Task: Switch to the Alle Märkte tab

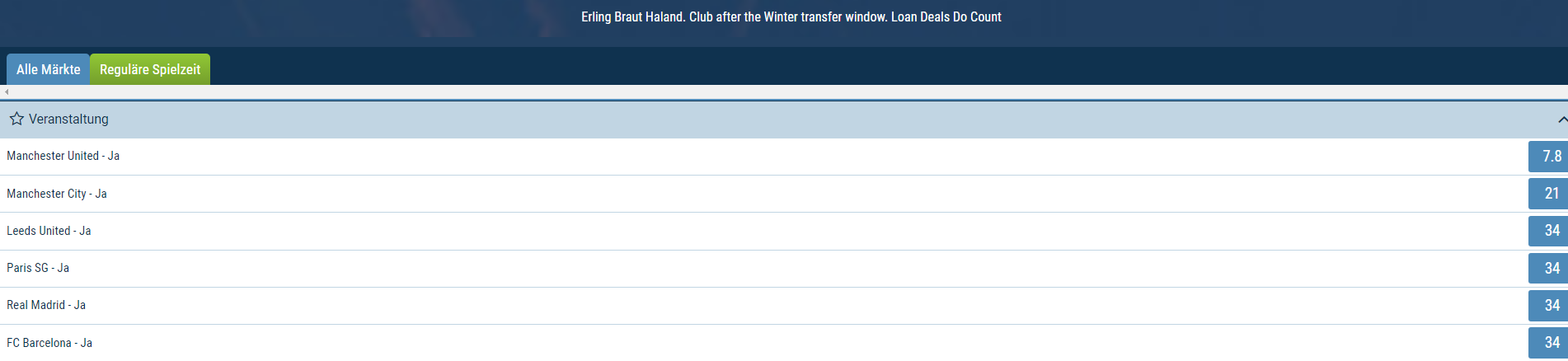Action: coord(49,69)
